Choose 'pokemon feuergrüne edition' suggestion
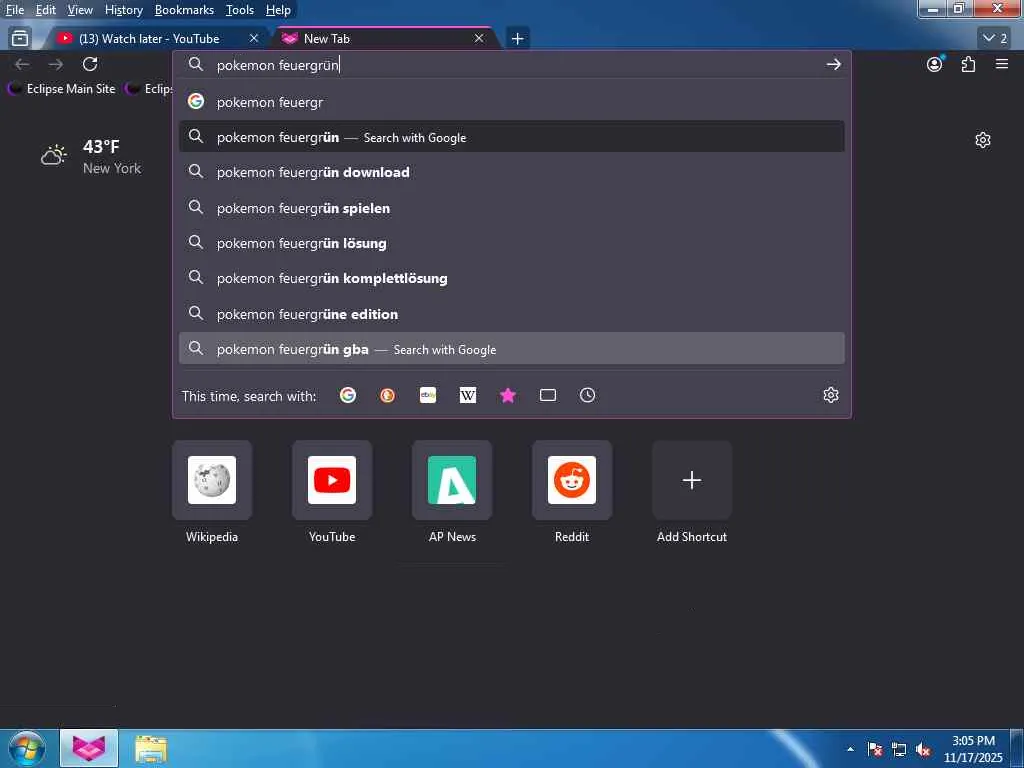 [511, 313]
